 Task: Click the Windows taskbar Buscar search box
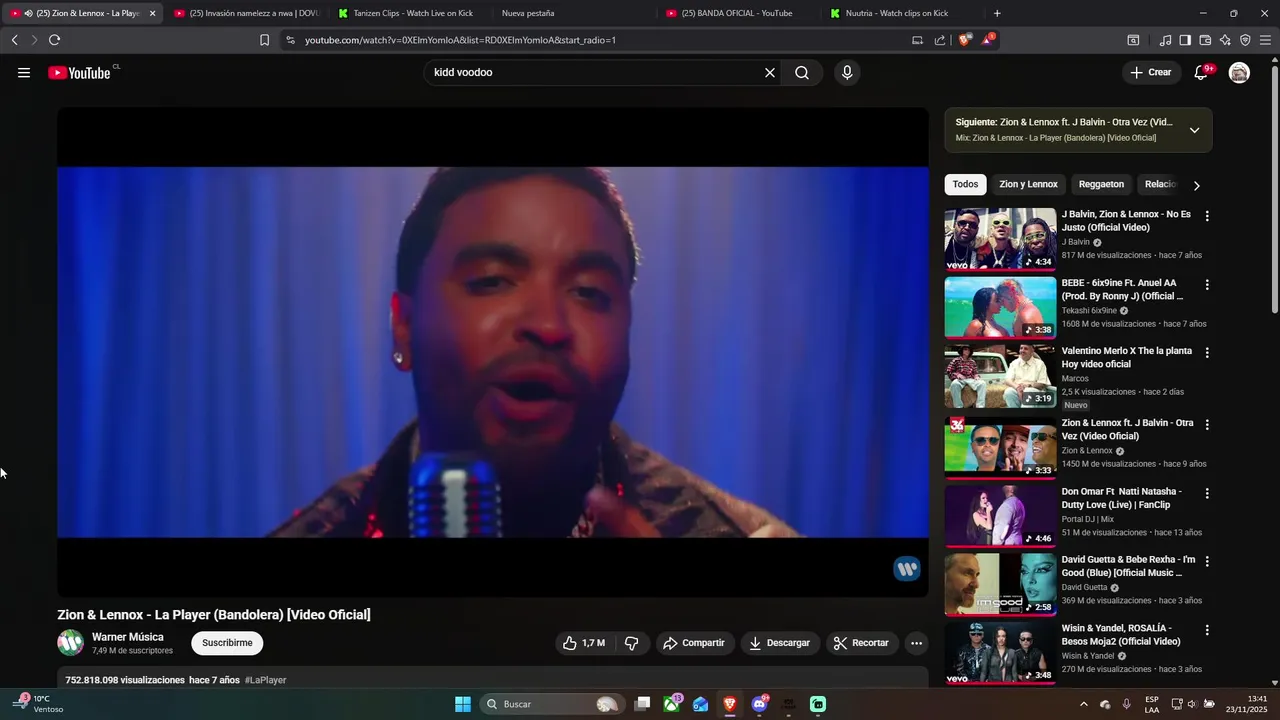(551, 704)
